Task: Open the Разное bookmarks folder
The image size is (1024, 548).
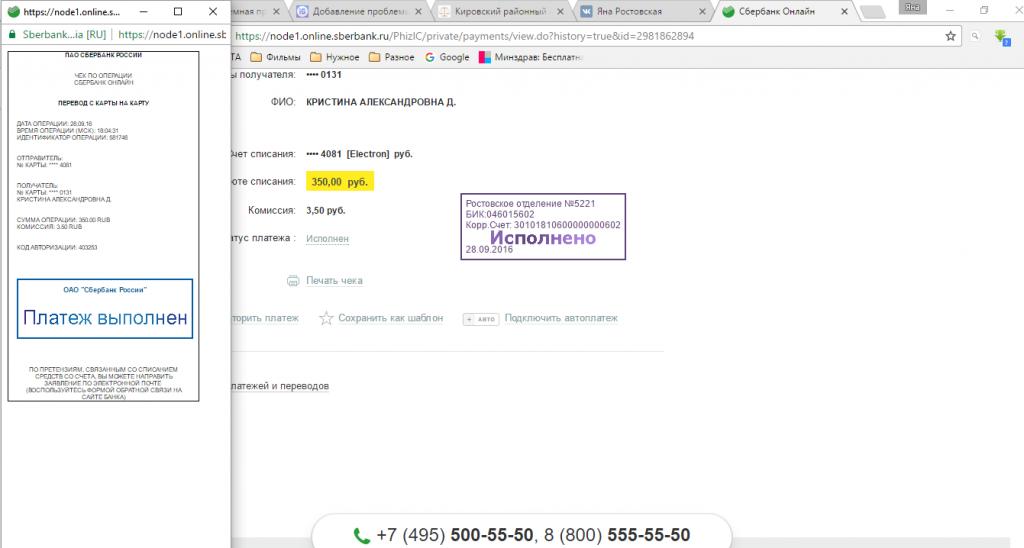Action: pos(392,57)
